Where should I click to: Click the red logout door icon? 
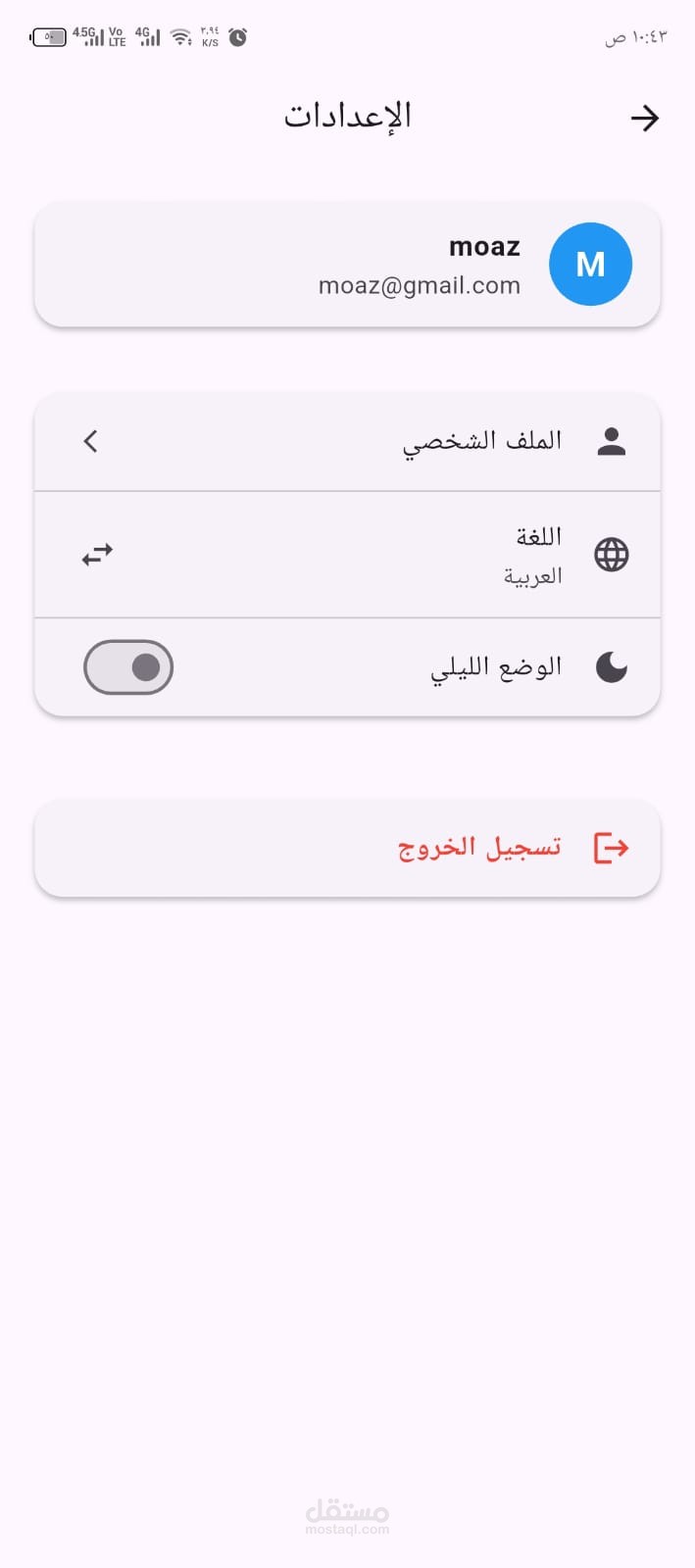point(612,848)
